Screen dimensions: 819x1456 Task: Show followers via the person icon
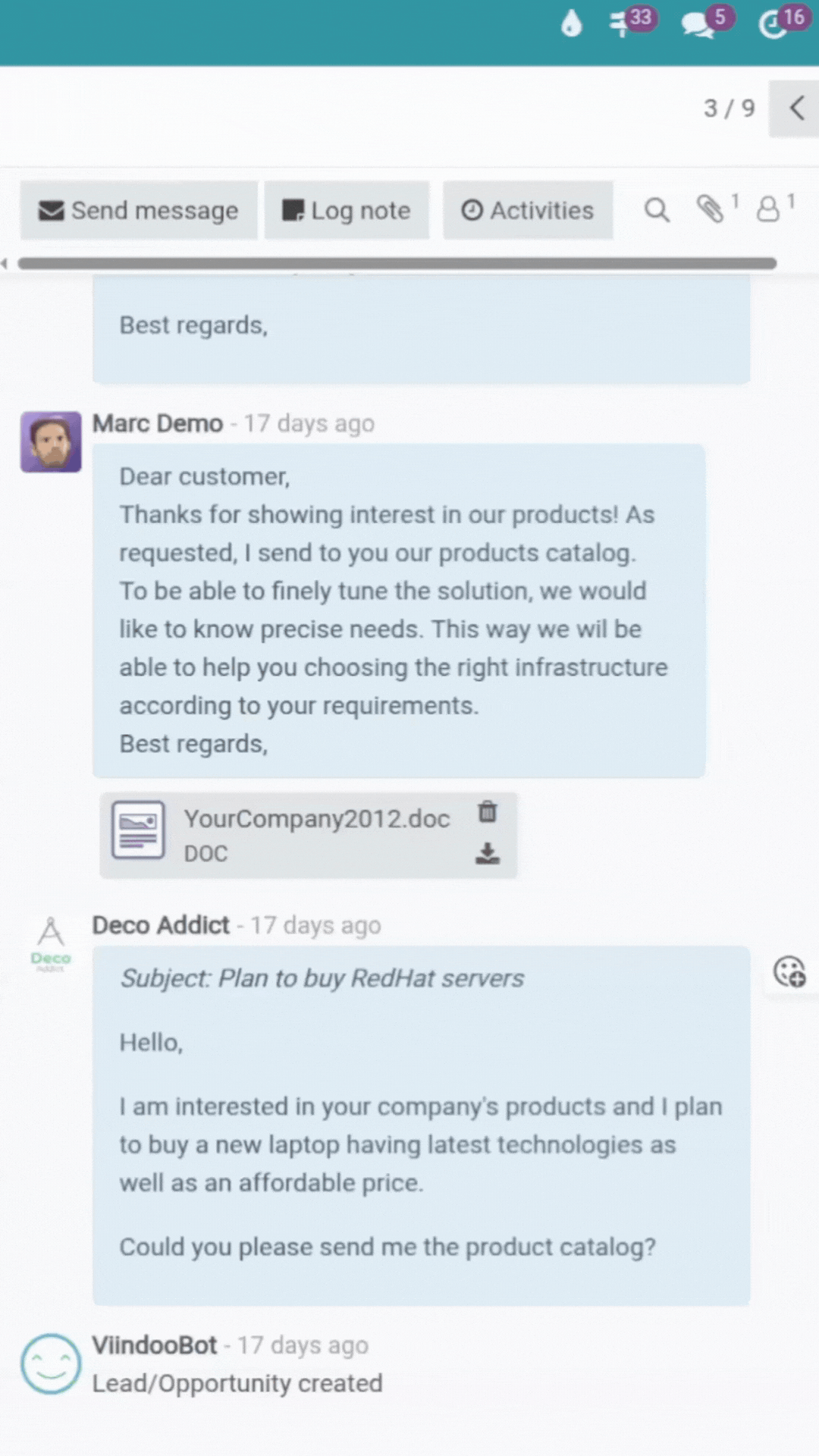click(768, 209)
